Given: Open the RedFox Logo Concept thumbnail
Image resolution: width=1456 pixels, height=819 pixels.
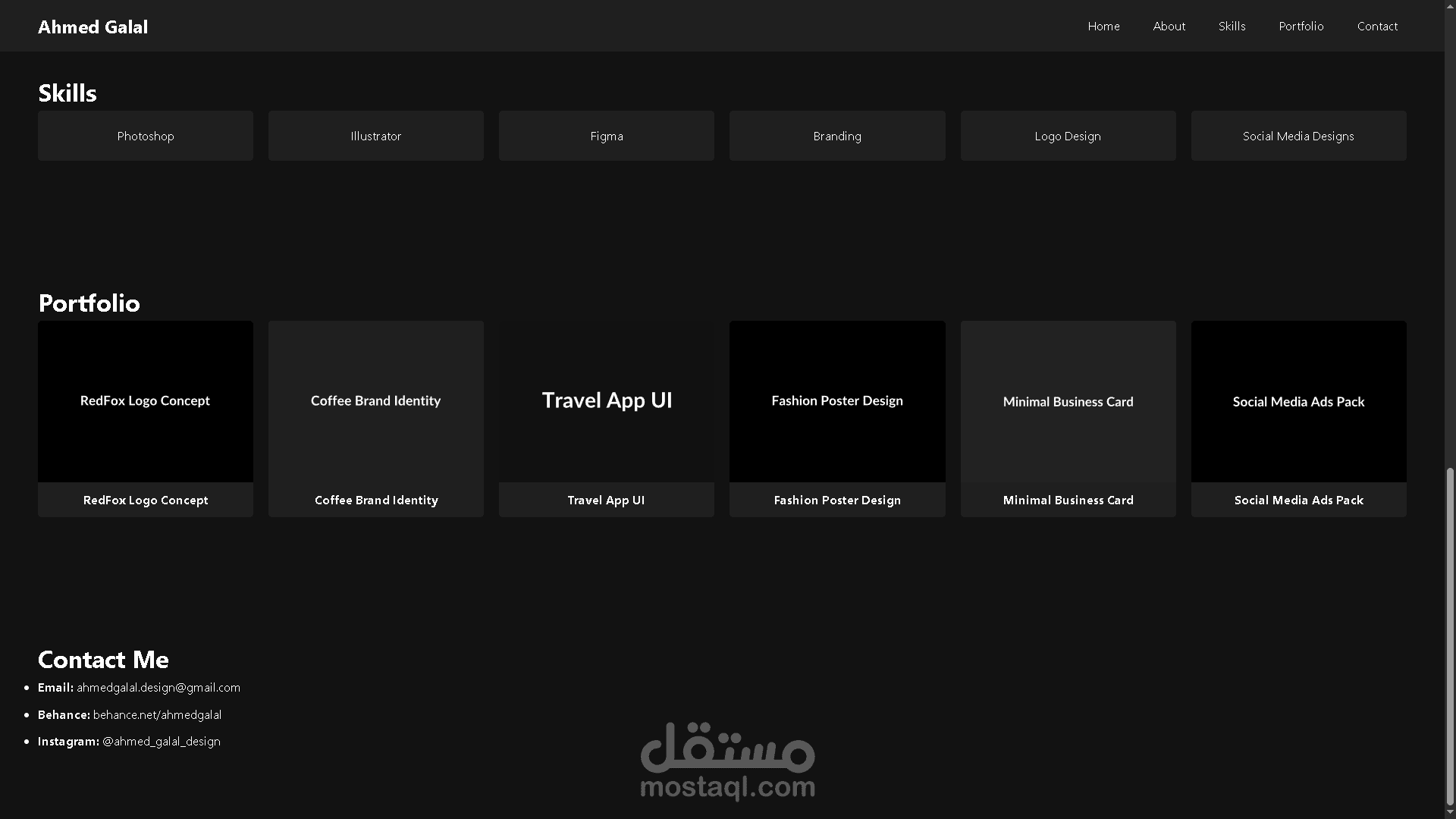Looking at the screenshot, I should pyautogui.click(x=146, y=401).
